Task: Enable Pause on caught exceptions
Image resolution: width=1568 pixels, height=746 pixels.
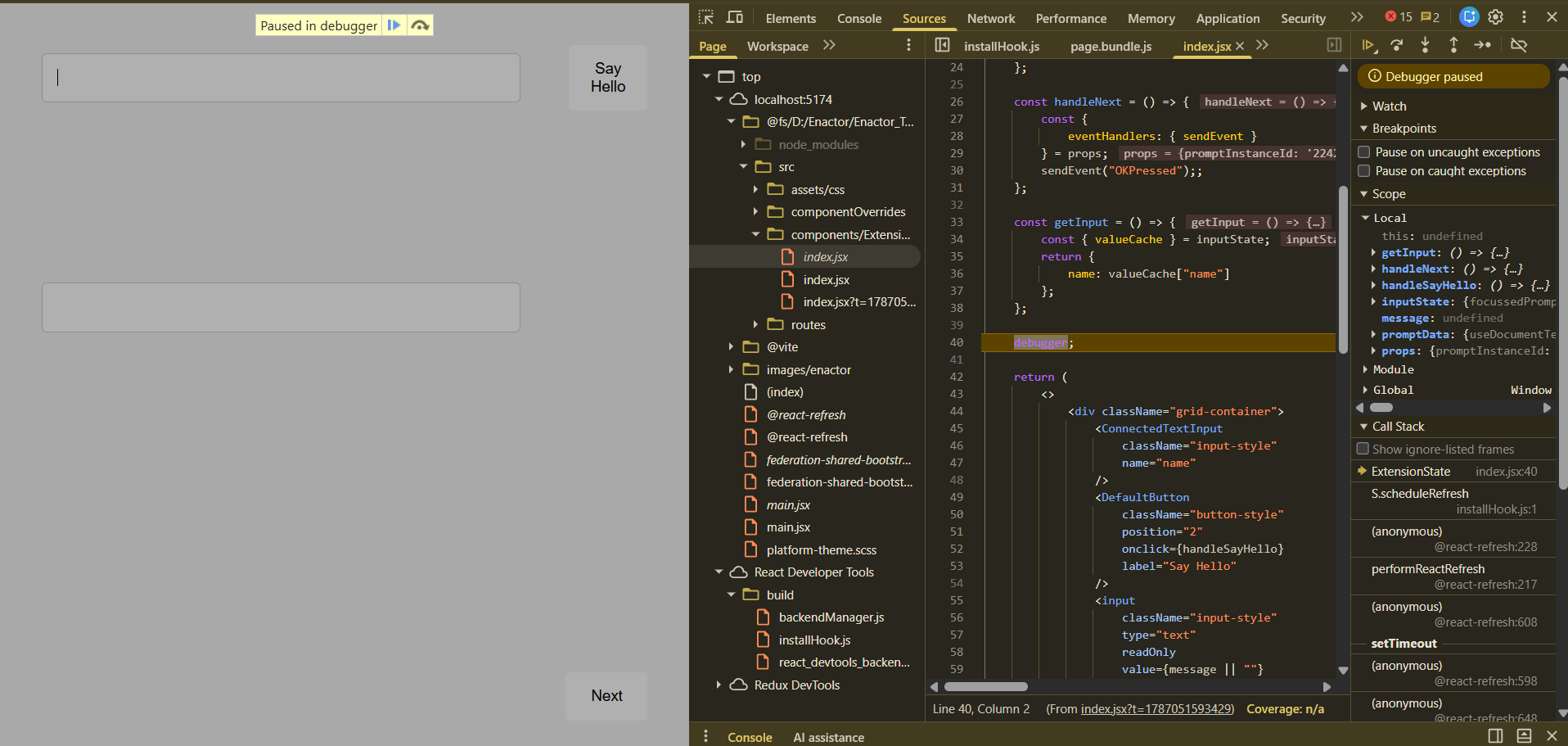Action: (1363, 170)
